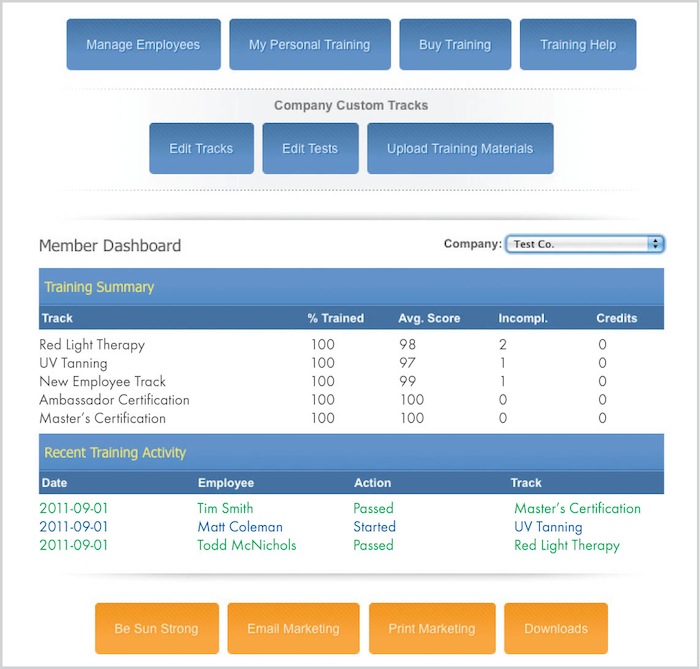
Task: Select Print Marketing button
Action: coord(431,629)
